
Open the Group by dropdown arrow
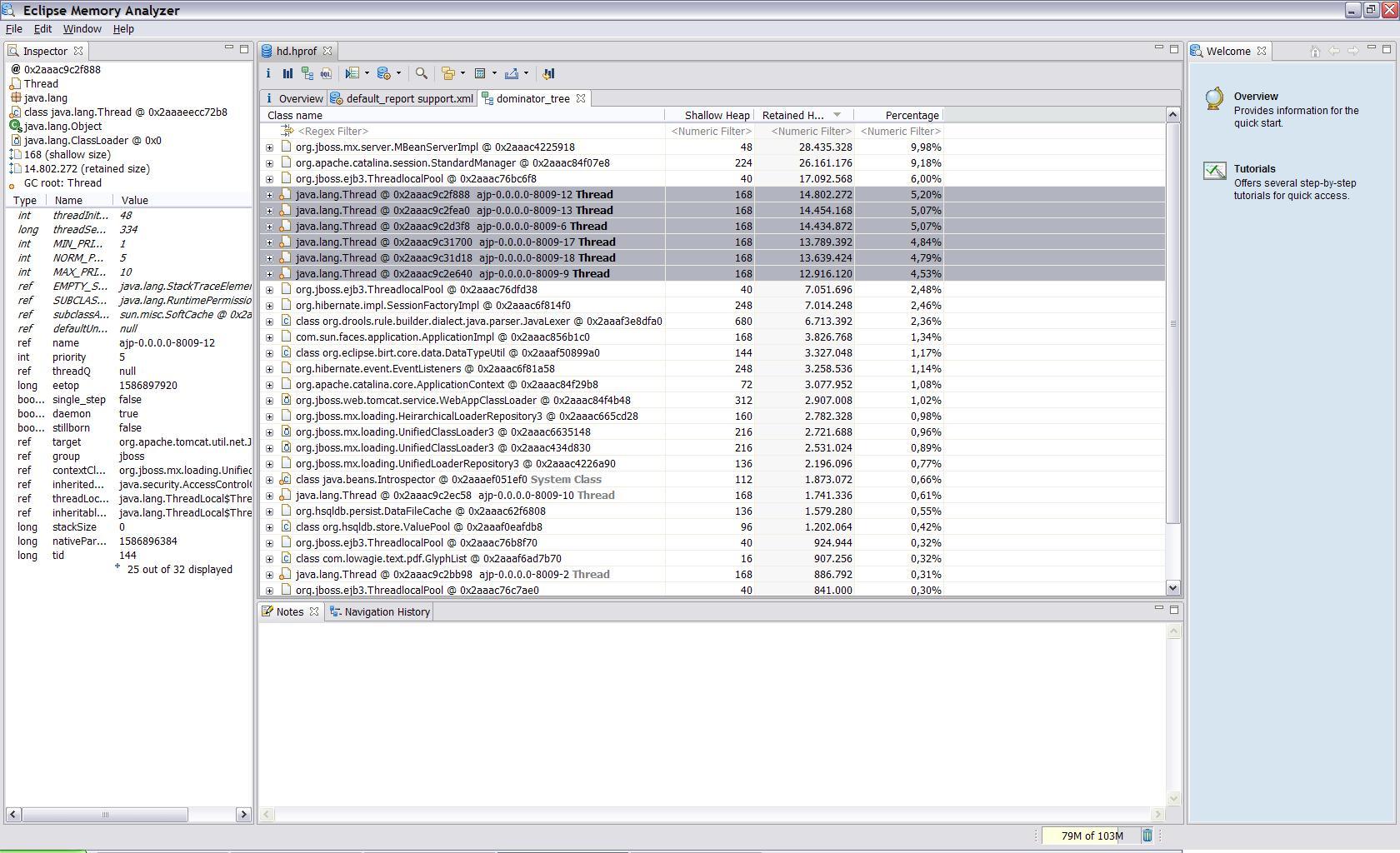462,73
